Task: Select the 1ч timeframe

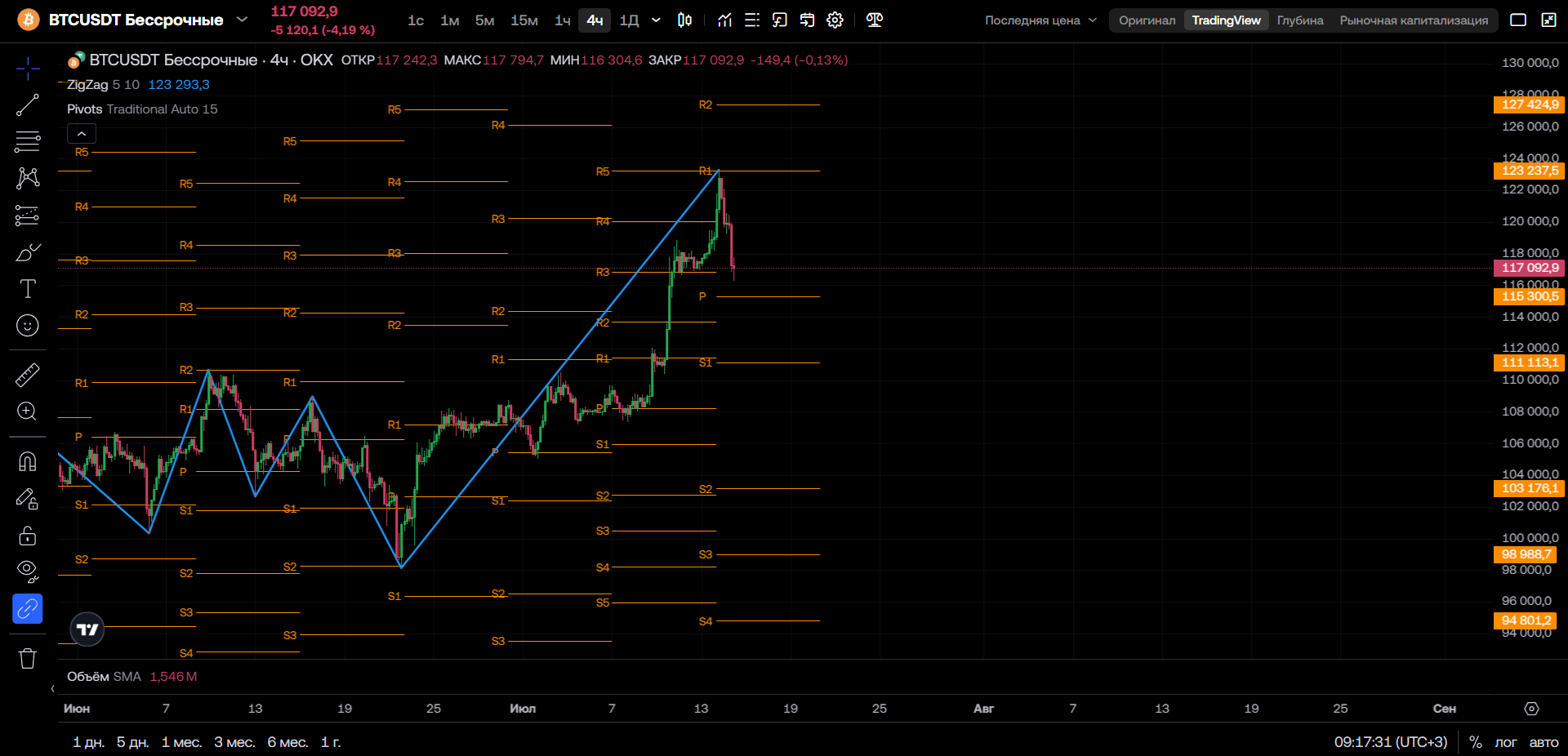Action: 563,20
